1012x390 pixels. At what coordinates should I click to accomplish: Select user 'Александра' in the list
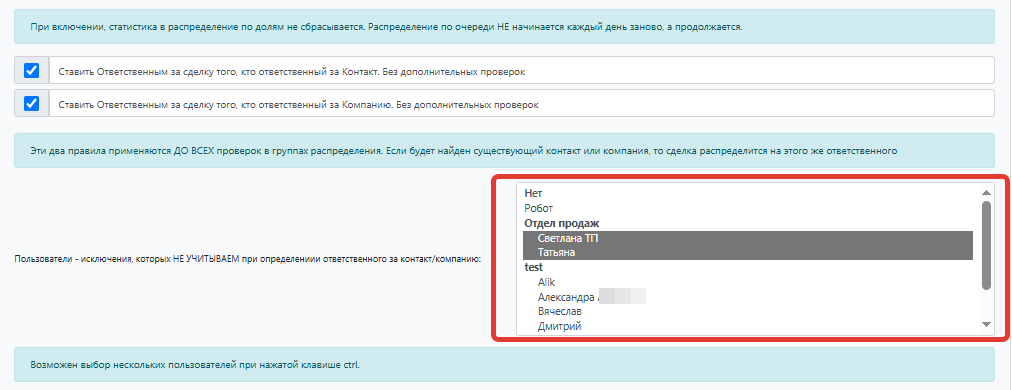(x=748, y=297)
